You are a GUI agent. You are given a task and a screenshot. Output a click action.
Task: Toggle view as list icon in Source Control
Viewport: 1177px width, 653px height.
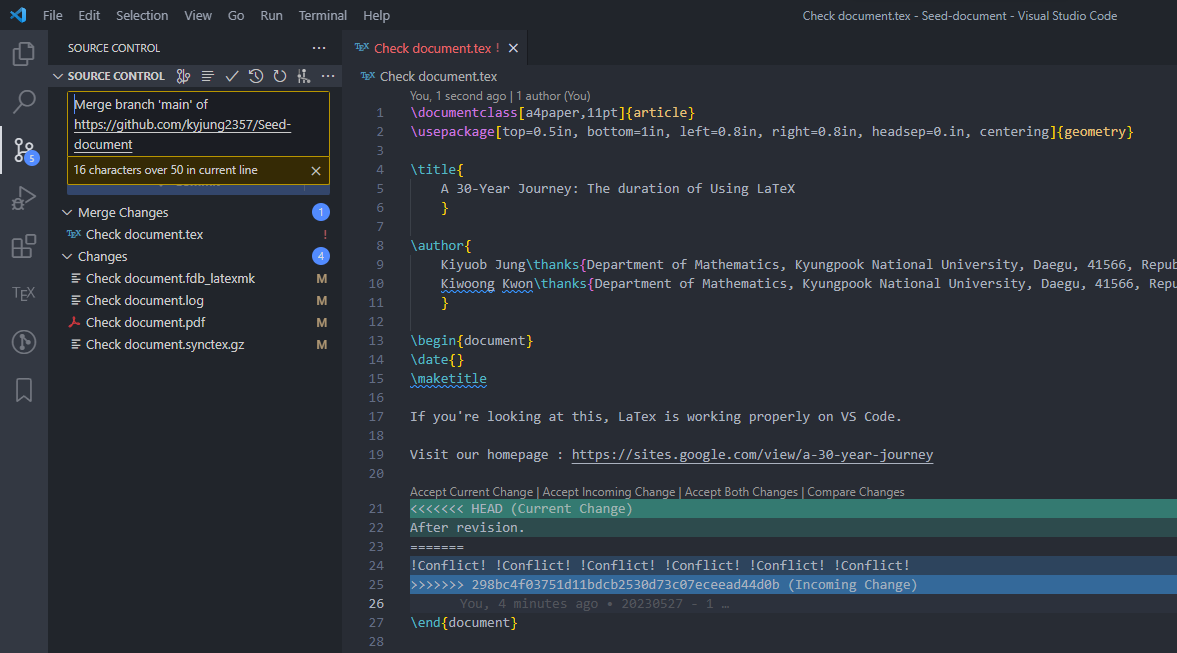pos(207,76)
